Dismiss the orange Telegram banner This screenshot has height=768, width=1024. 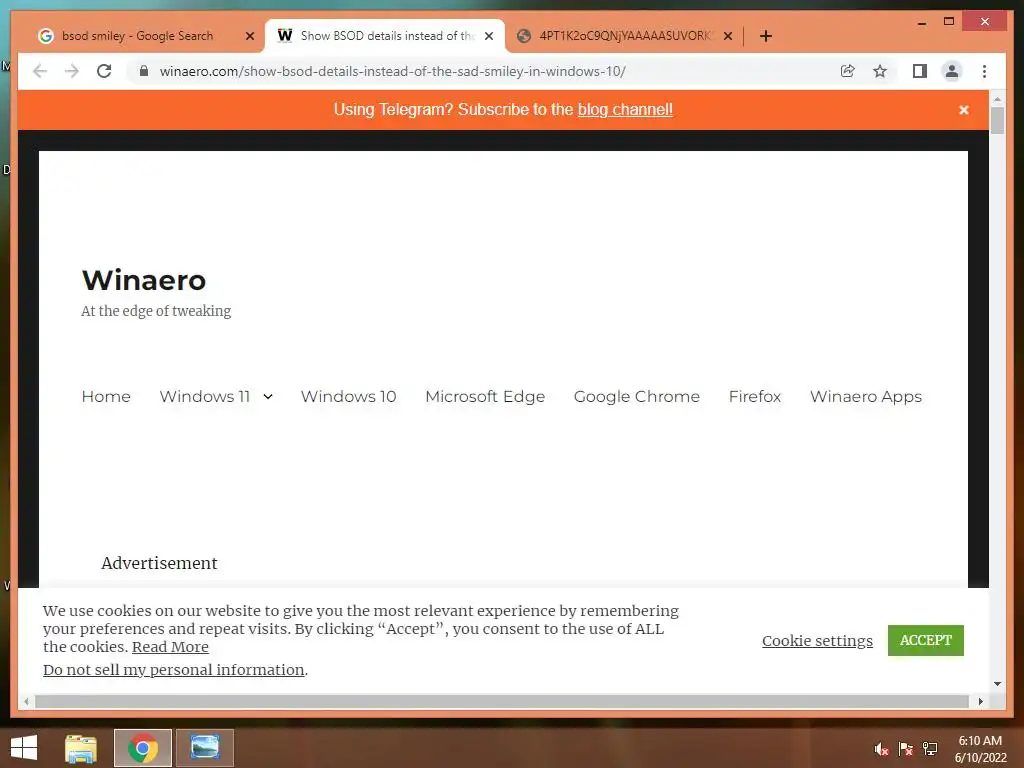pyautogui.click(x=963, y=110)
